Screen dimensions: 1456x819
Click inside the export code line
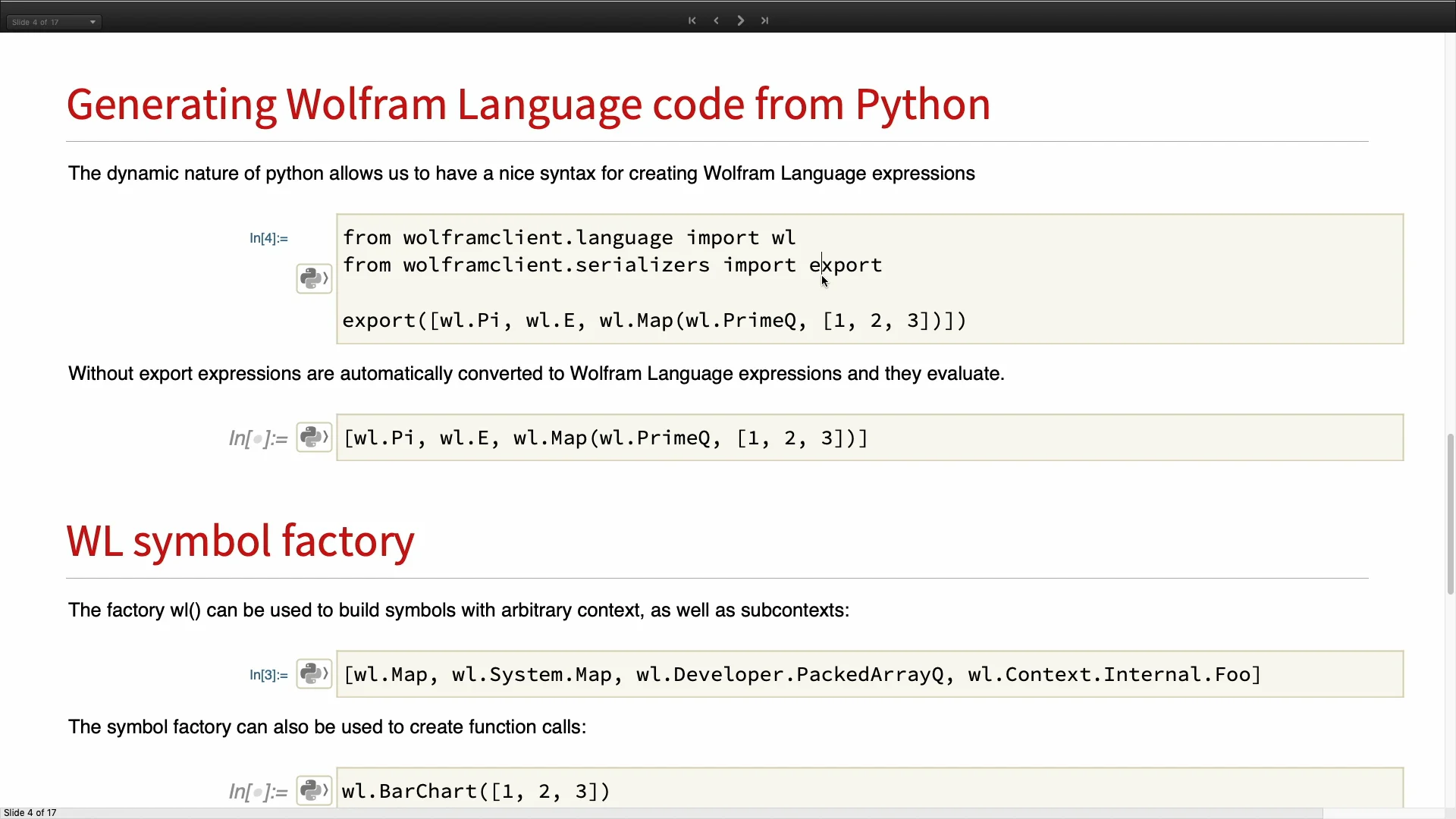click(x=654, y=321)
